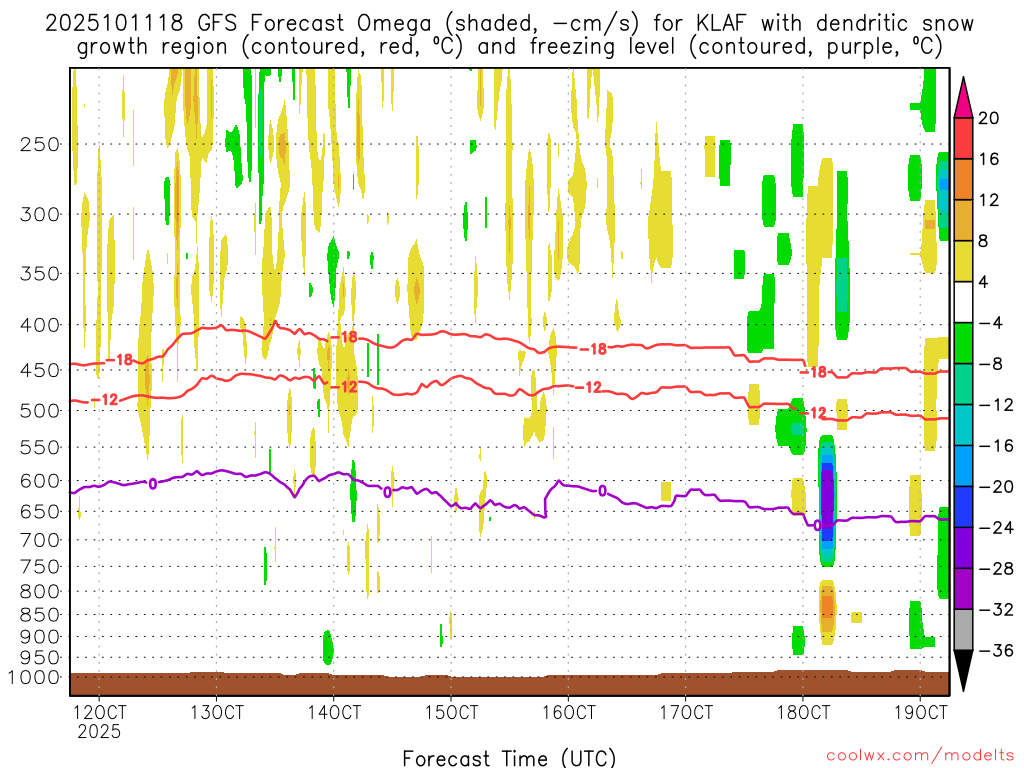
Task: Click the 2025 year label under 120CT
Action: 99,731
